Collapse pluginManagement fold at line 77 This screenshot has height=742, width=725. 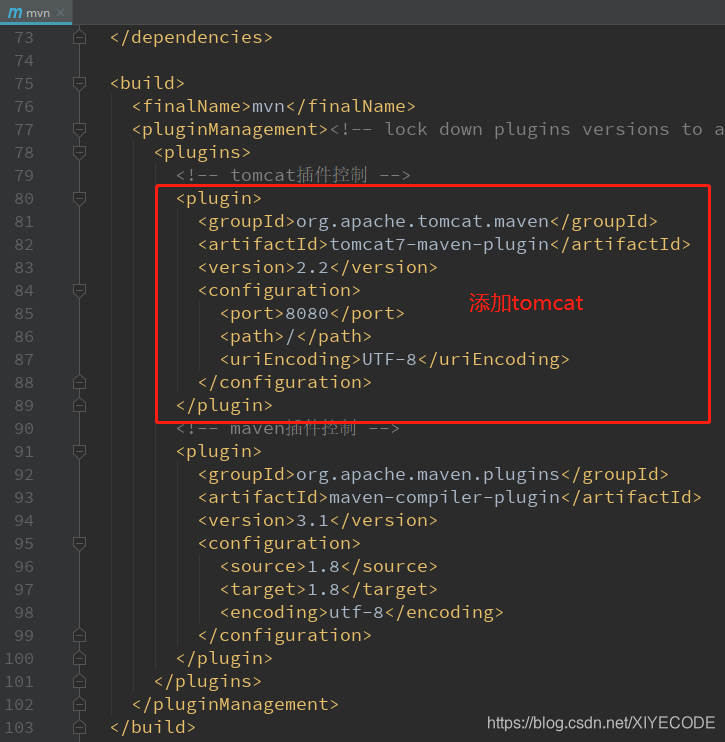(x=80, y=129)
